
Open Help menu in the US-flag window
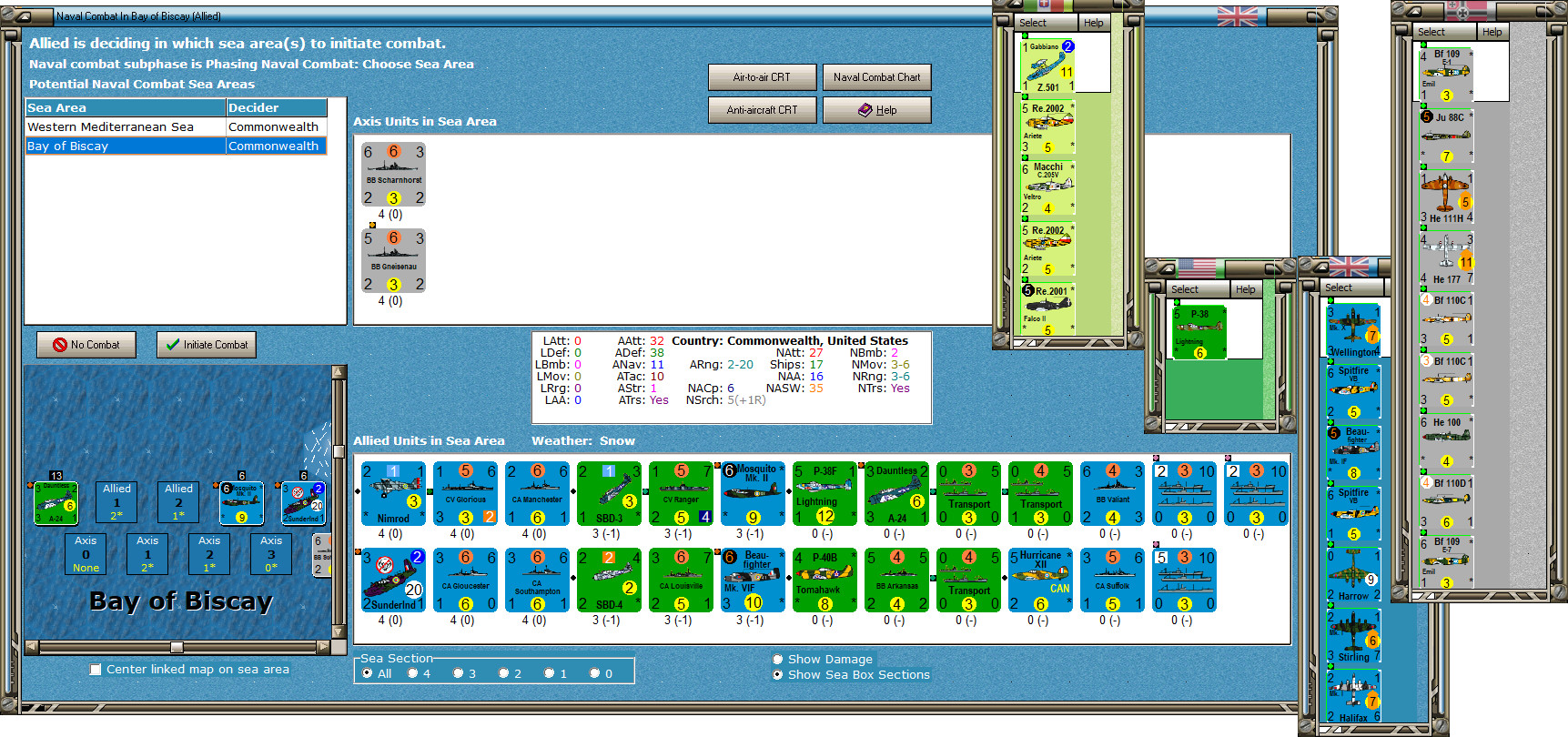(x=1246, y=289)
